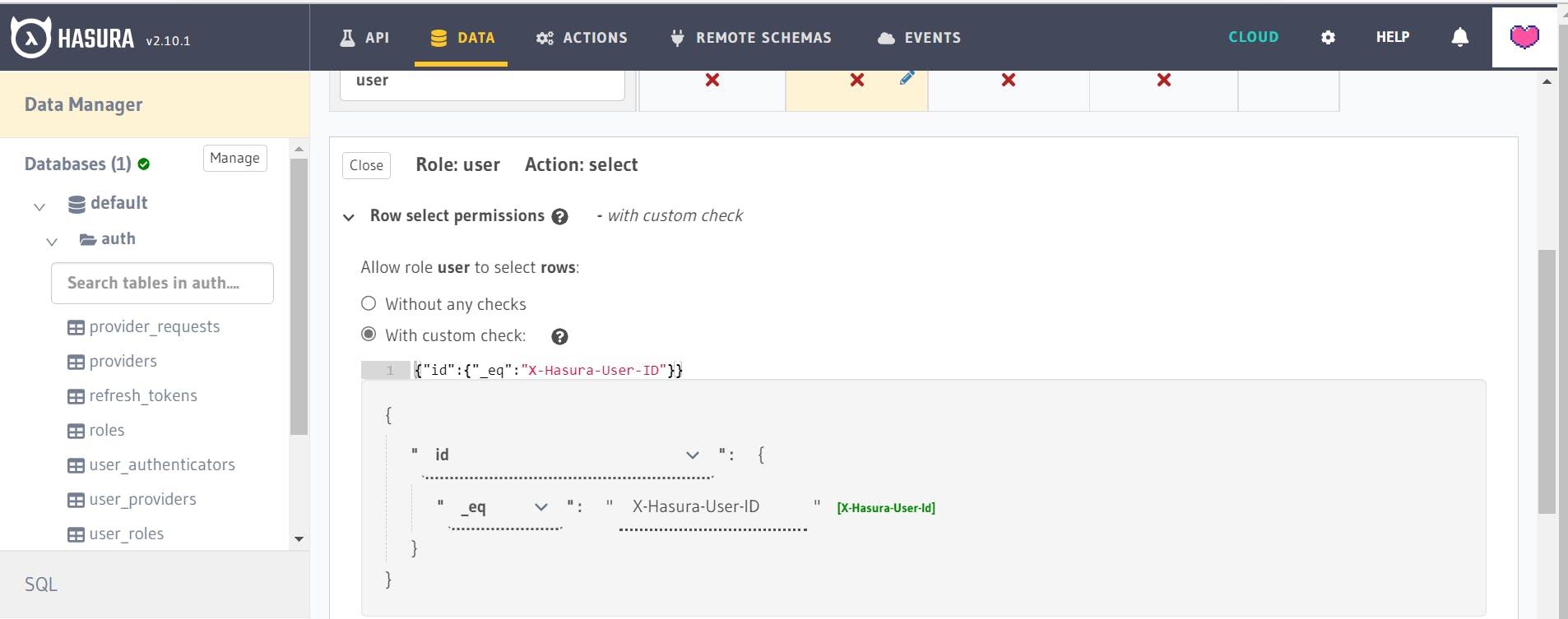The image size is (1568, 619).
Task: Focus the Search tables in auth field
Action: coord(162,283)
